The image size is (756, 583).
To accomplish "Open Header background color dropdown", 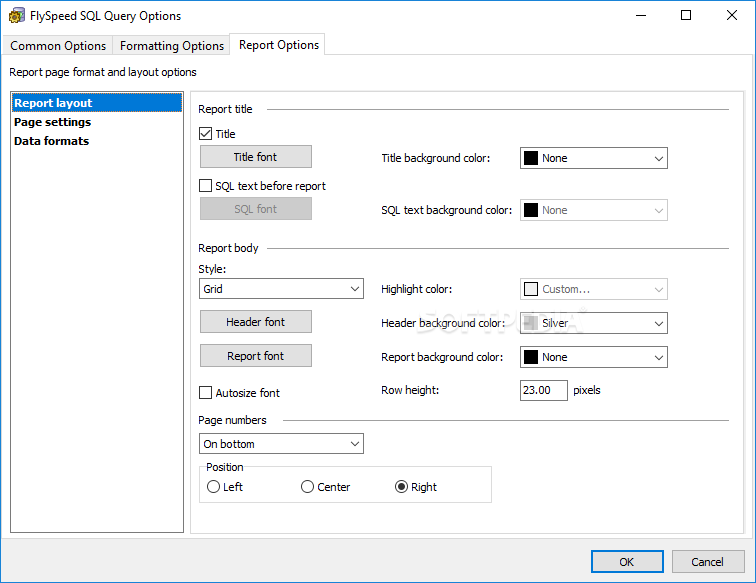I will coord(594,323).
